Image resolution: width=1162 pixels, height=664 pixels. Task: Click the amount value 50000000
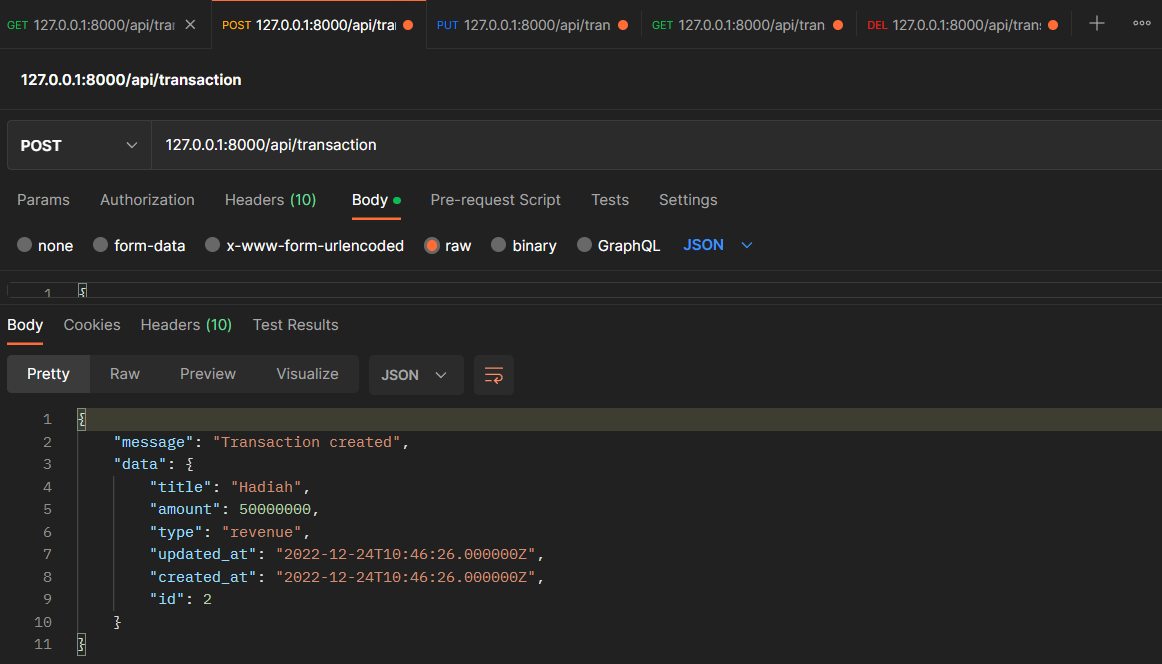click(275, 510)
